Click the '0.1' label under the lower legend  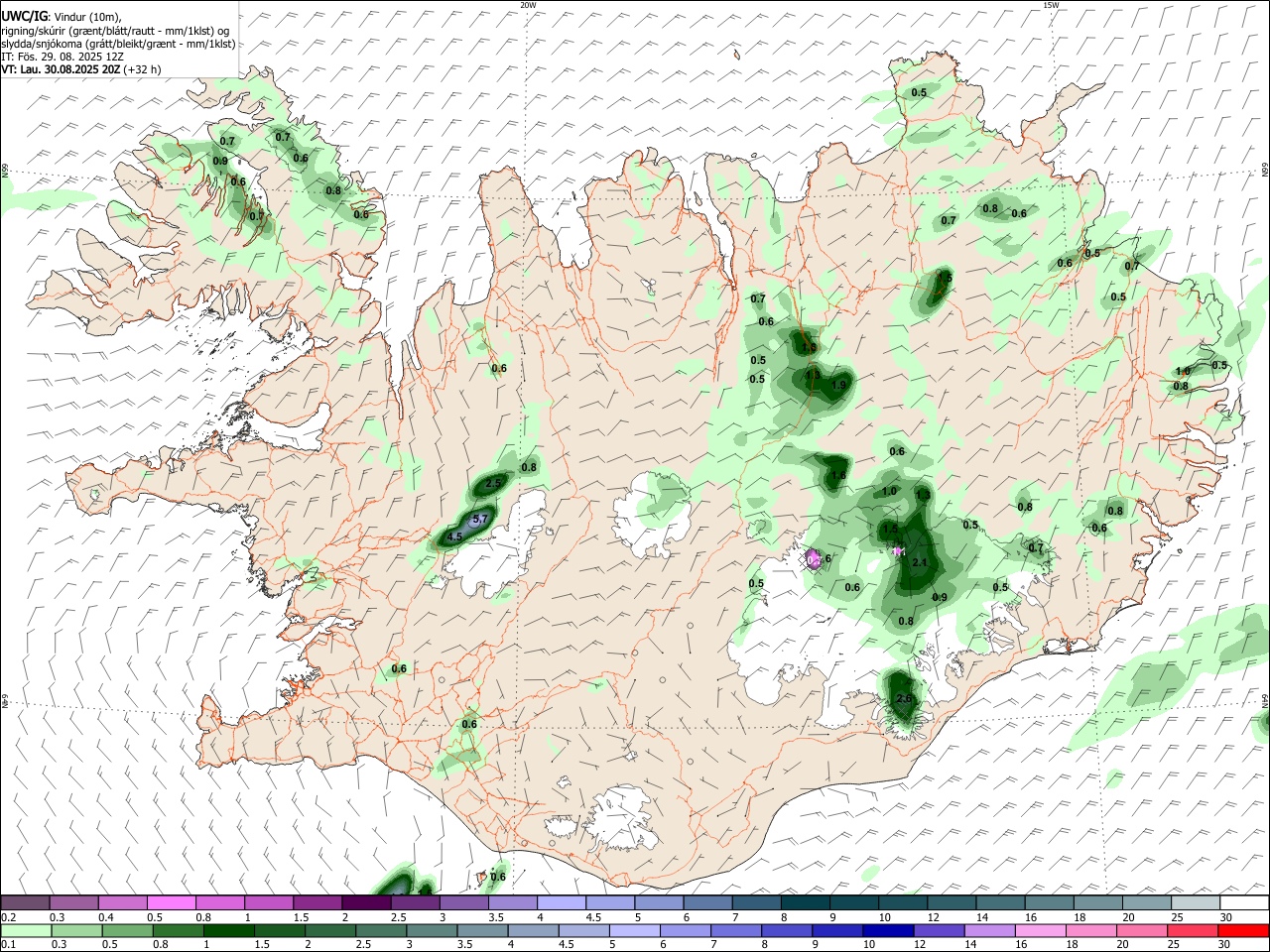[8, 944]
